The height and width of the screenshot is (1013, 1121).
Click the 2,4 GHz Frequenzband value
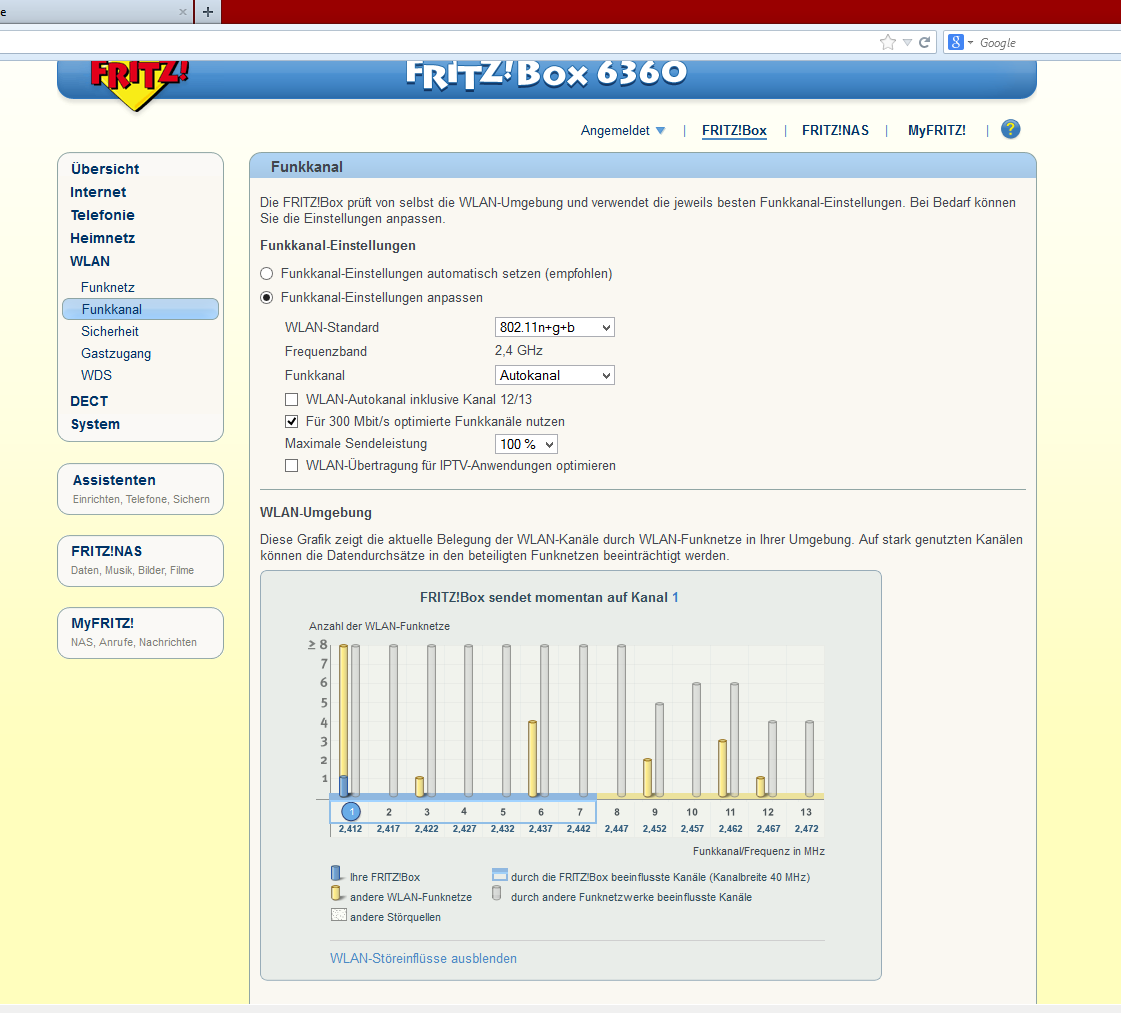tap(518, 351)
